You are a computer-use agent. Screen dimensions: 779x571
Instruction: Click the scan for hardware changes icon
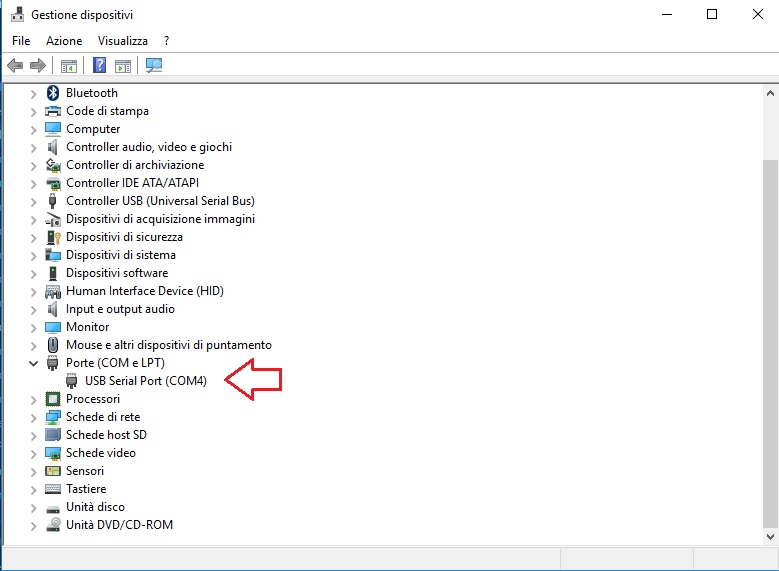154,65
